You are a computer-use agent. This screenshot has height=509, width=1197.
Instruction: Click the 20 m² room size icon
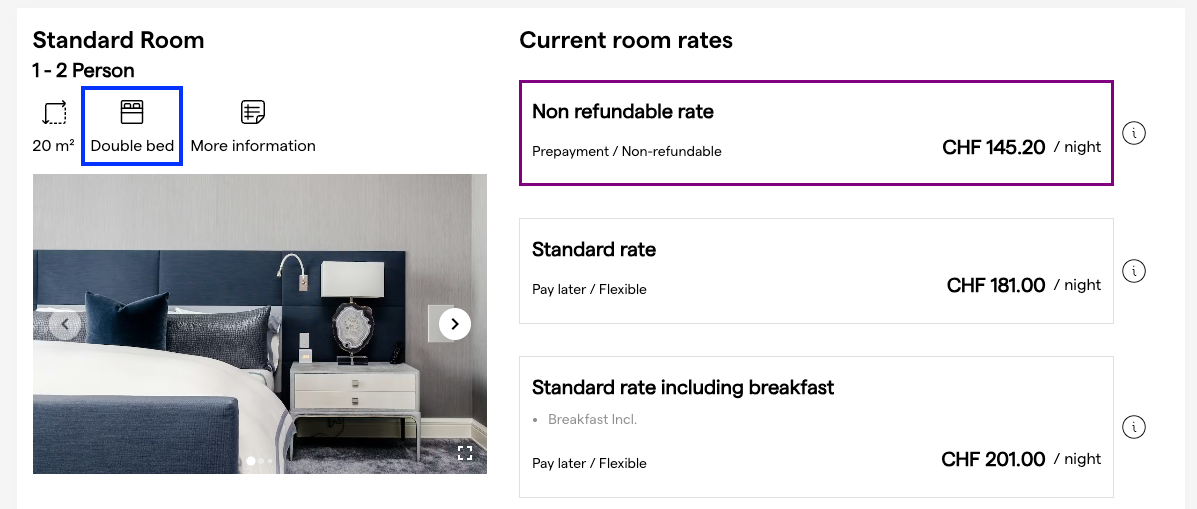click(x=54, y=112)
